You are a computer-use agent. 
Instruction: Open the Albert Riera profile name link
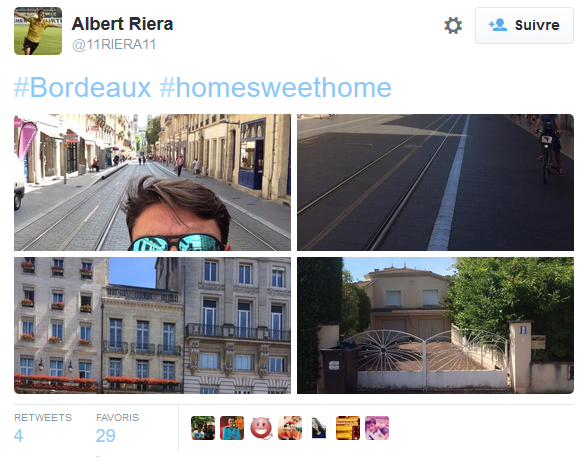coord(123,24)
